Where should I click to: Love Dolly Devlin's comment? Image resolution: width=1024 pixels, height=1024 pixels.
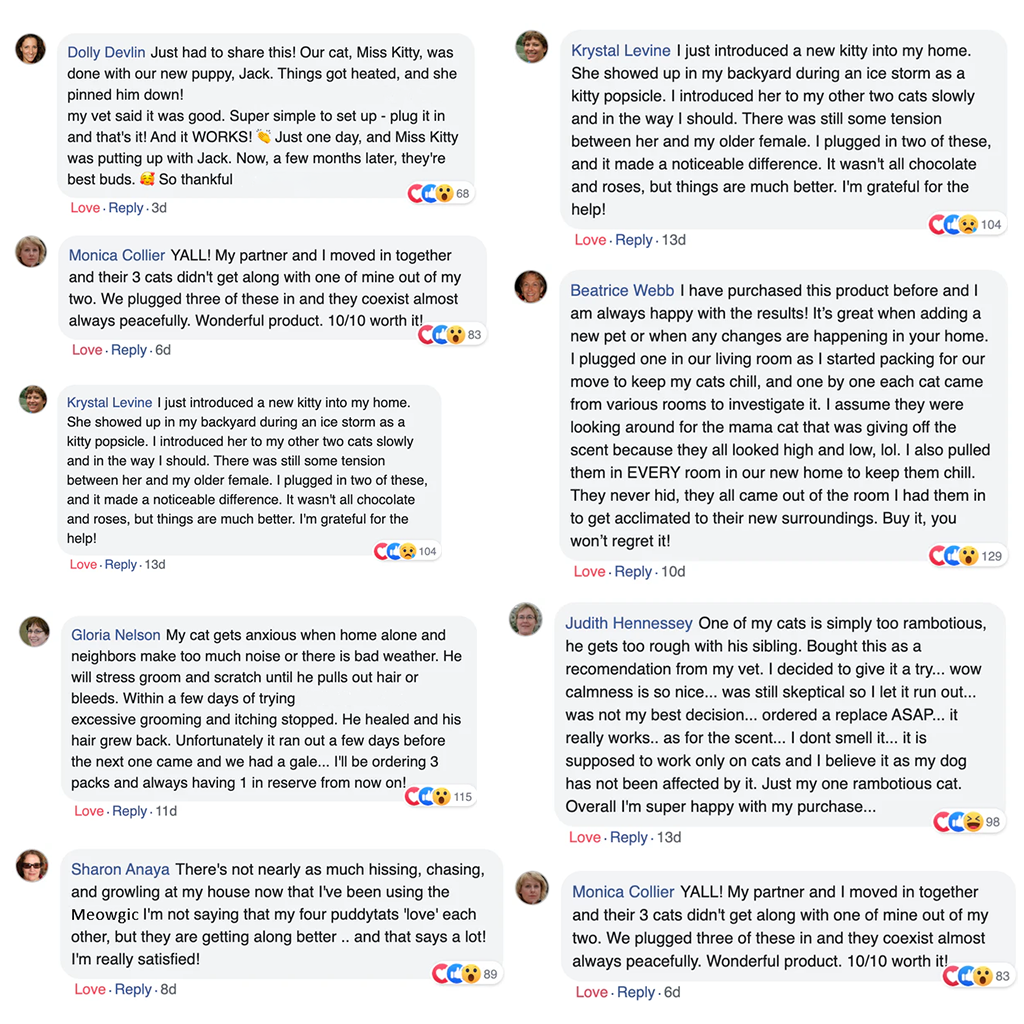point(85,208)
